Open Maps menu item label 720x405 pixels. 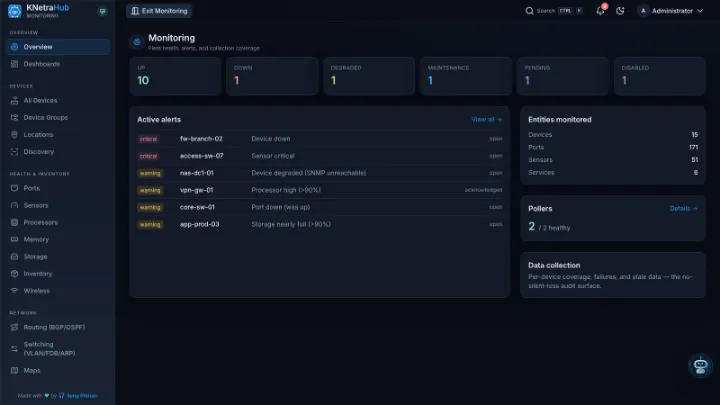pyautogui.click(x=32, y=370)
